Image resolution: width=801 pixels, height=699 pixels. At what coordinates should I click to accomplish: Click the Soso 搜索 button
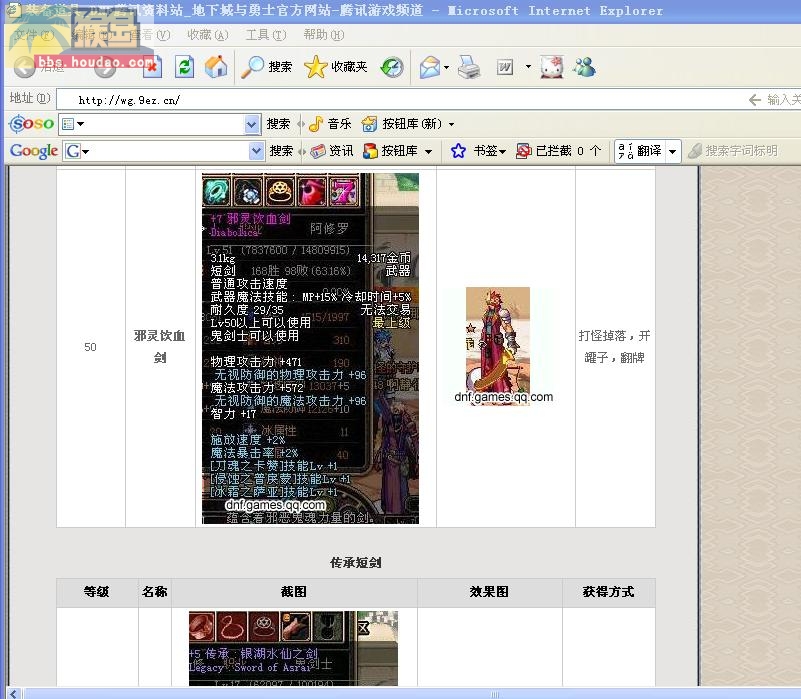[x=278, y=124]
